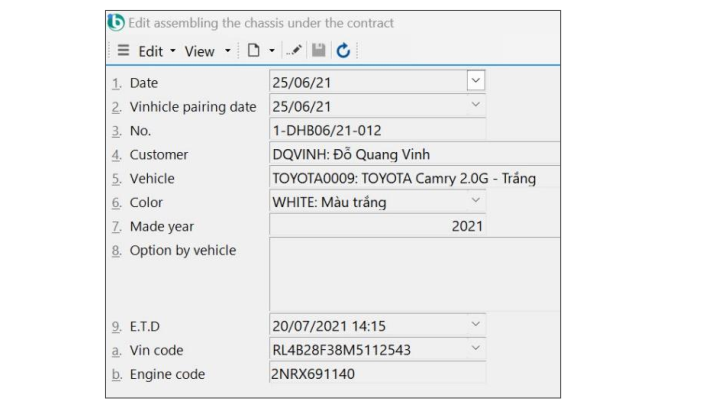This screenshot has height=412, width=701.
Task: Click the refresh icon in toolbar
Action: tap(339, 52)
